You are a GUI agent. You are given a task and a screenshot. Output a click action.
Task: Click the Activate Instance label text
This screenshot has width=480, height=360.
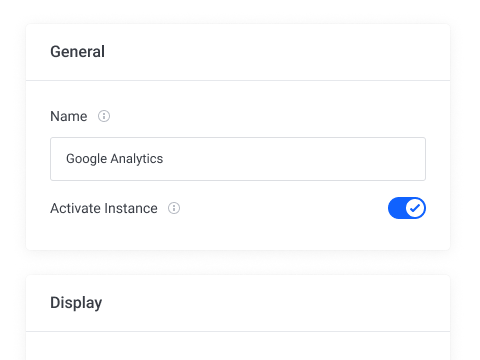[104, 208]
